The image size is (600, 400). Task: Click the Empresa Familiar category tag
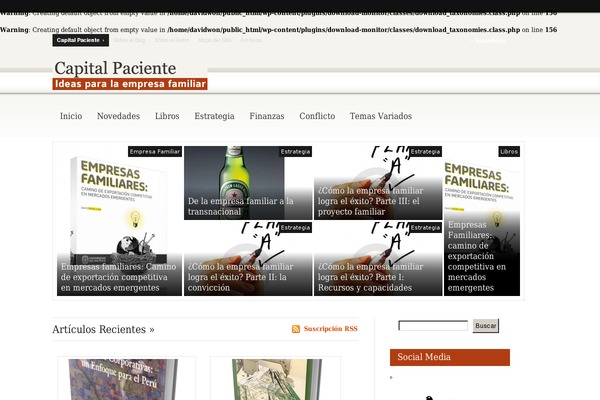click(x=155, y=152)
